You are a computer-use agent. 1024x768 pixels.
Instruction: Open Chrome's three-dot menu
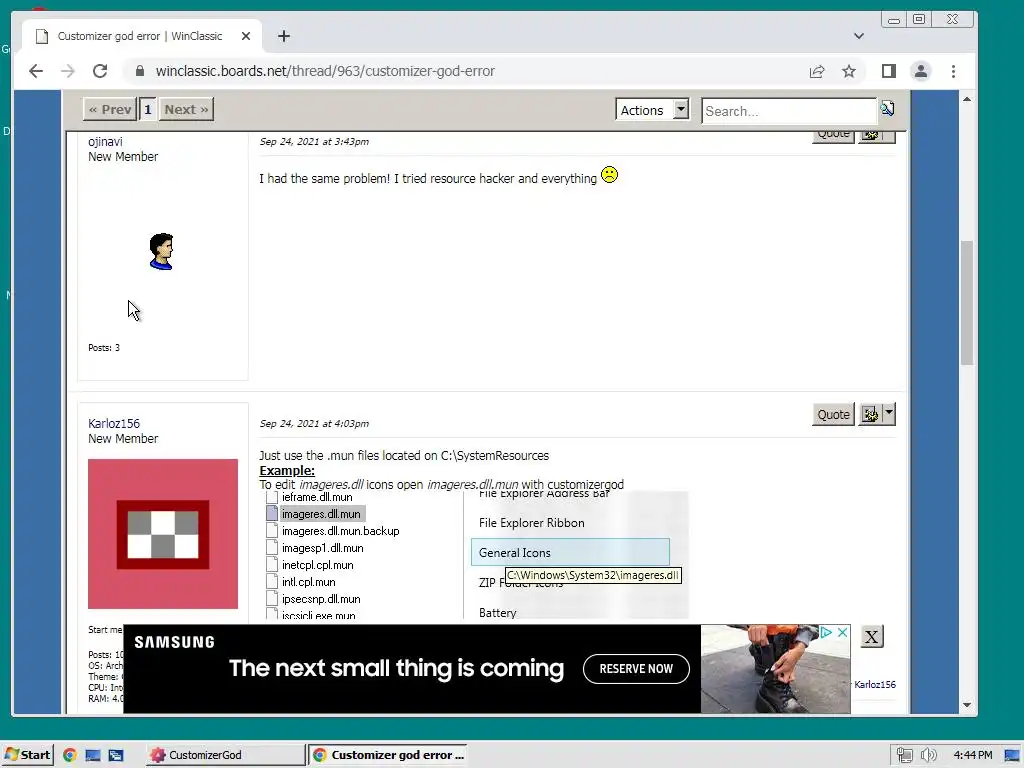(953, 71)
